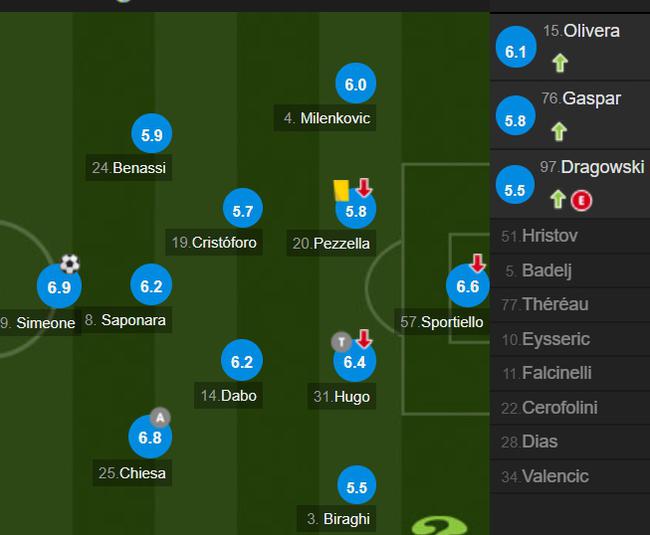Click the yellow card icon on Pezzella
The width and height of the screenshot is (650, 535).
342,190
